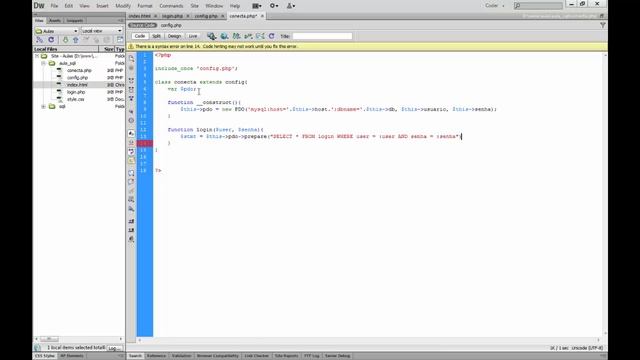Click Get Files green down arrow
This screenshot has width=640, height=360.
65,40
